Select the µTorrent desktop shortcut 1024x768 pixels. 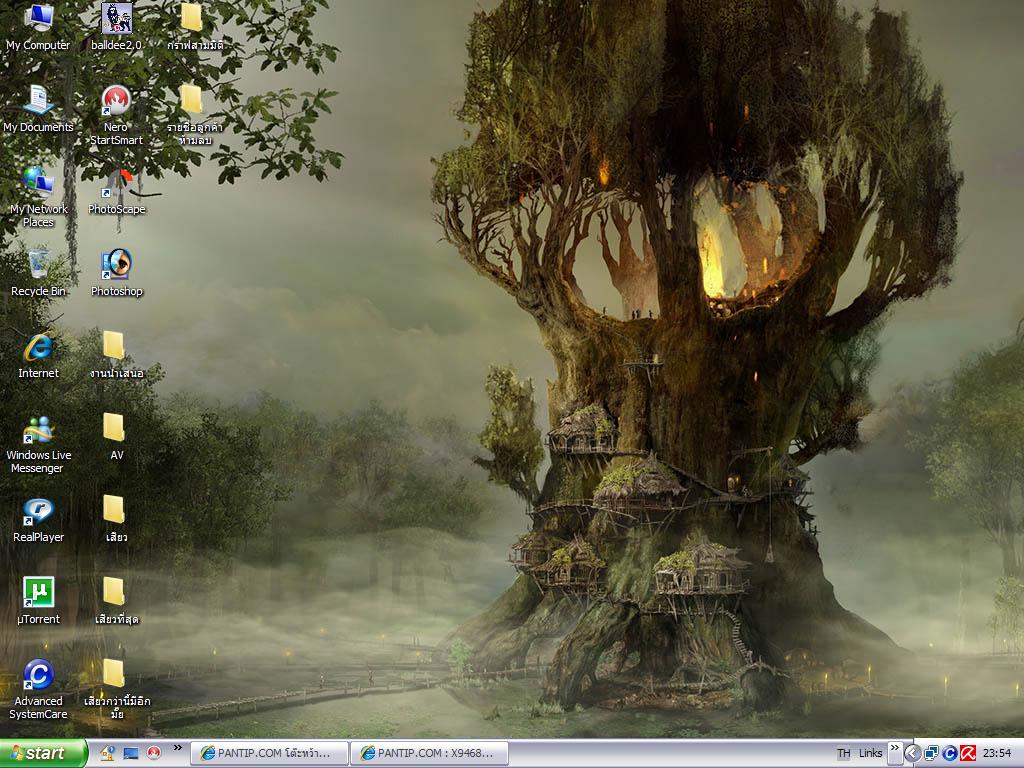point(38,601)
